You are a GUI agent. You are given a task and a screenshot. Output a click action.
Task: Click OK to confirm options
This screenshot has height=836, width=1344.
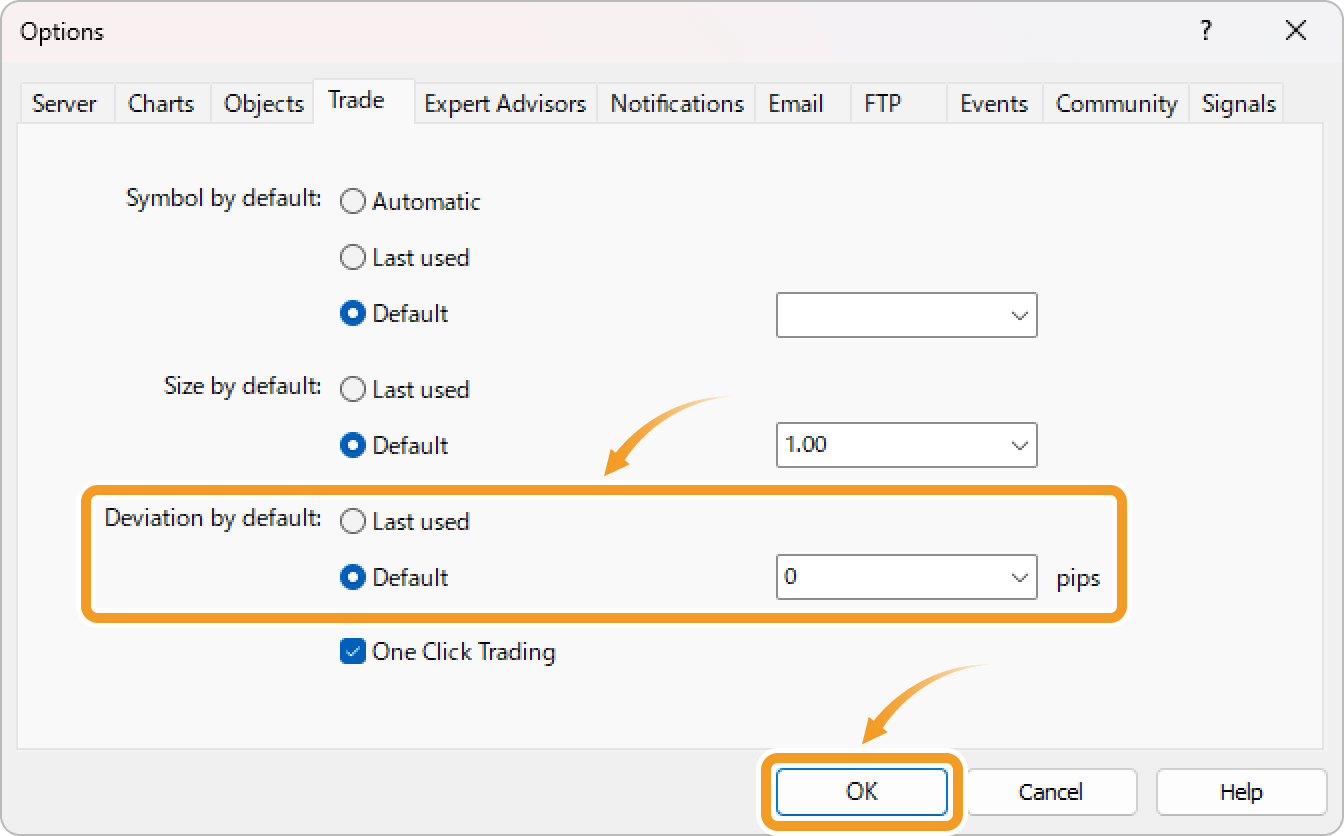pyautogui.click(x=862, y=792)
